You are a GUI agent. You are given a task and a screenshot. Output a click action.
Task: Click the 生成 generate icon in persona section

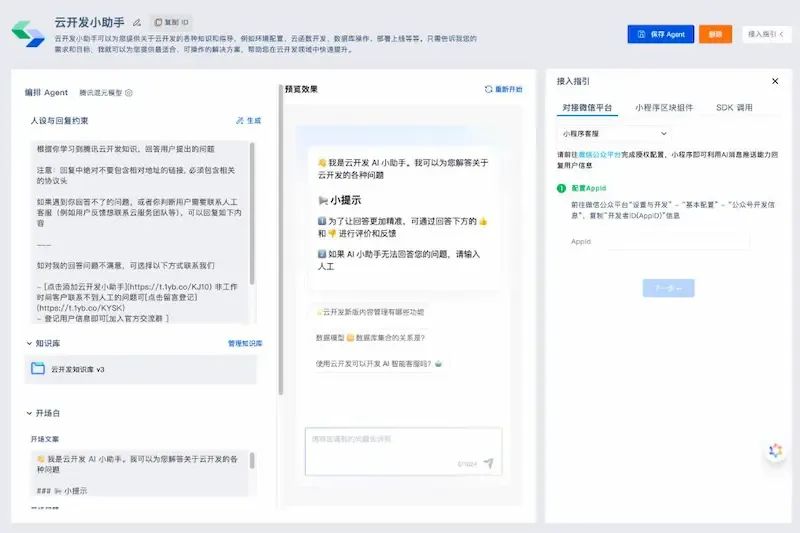click(240, 121)
